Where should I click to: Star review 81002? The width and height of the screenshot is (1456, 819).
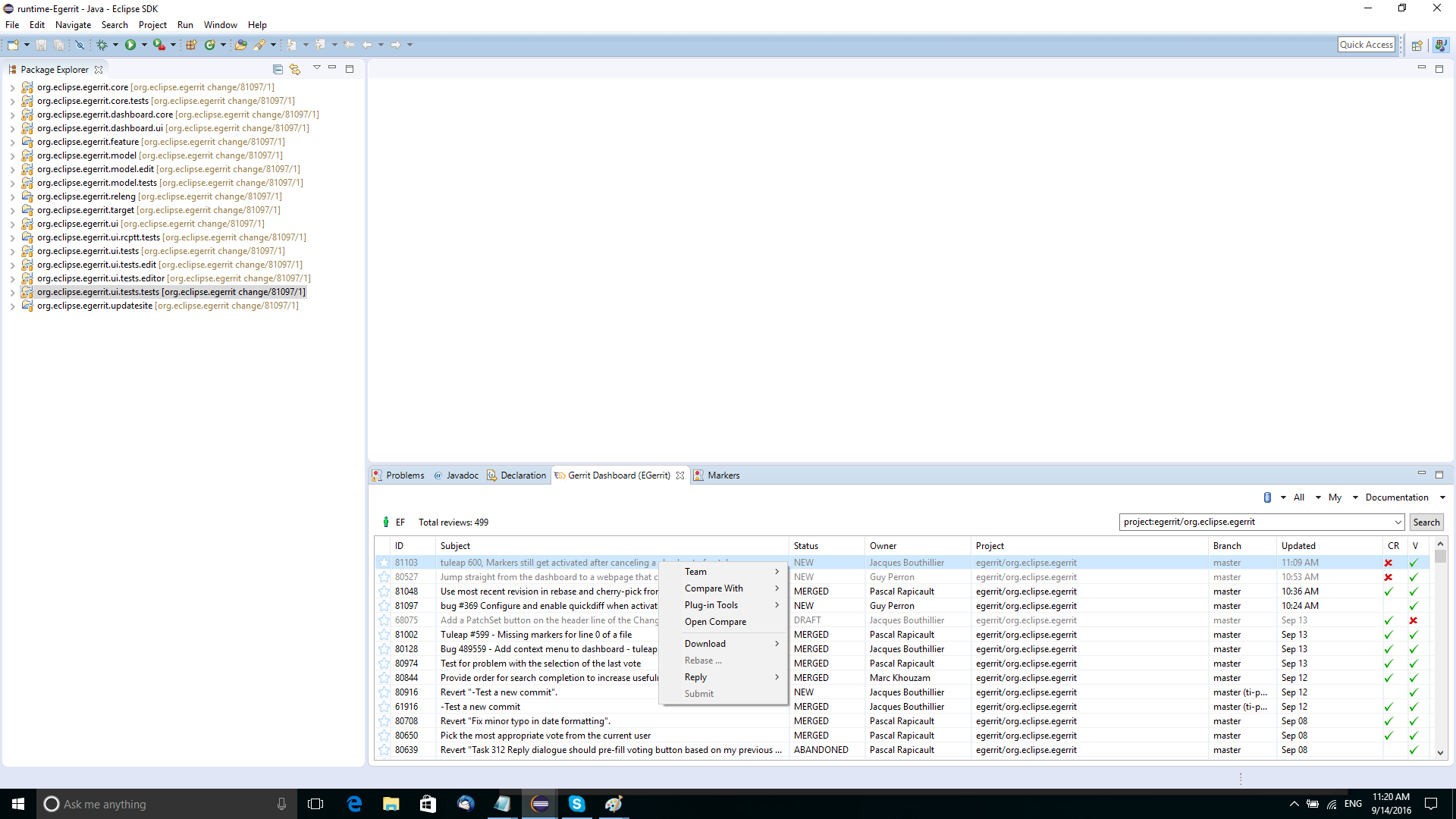click(x=384, y=635)
